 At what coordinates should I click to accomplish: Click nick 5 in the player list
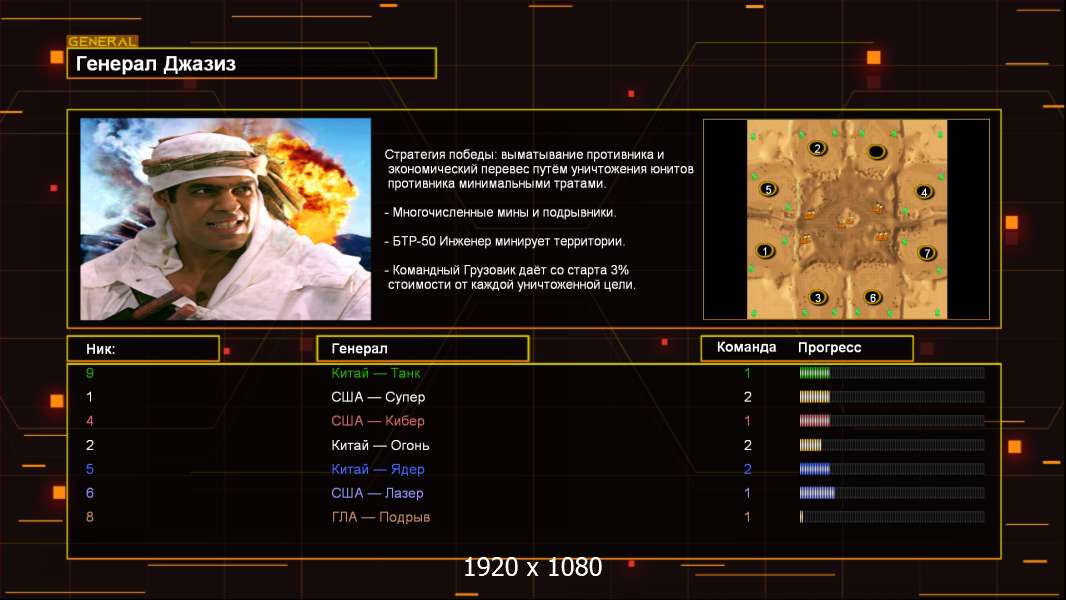click(x=90, y=469)
